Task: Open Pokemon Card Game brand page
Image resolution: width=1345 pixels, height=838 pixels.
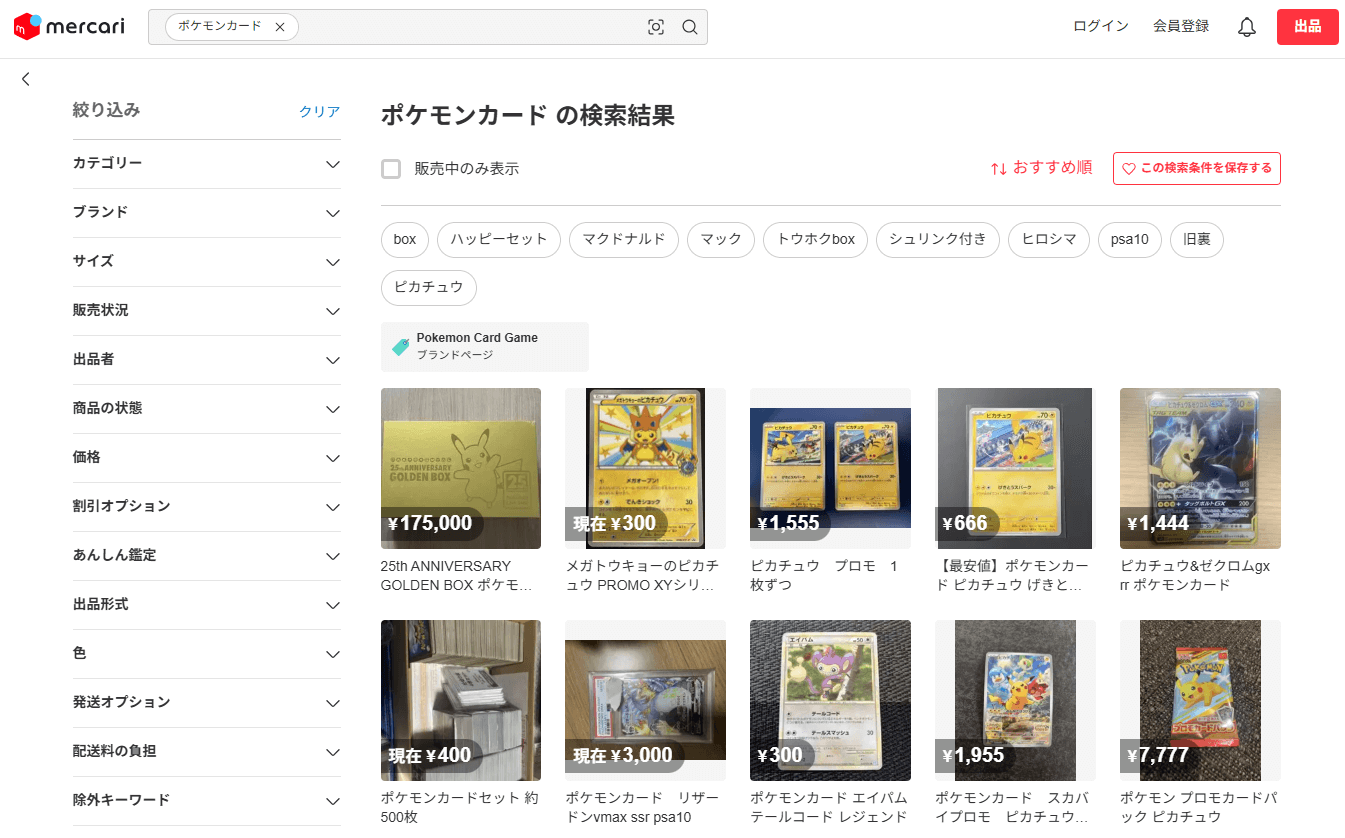Action: click(x=484, y=346)
